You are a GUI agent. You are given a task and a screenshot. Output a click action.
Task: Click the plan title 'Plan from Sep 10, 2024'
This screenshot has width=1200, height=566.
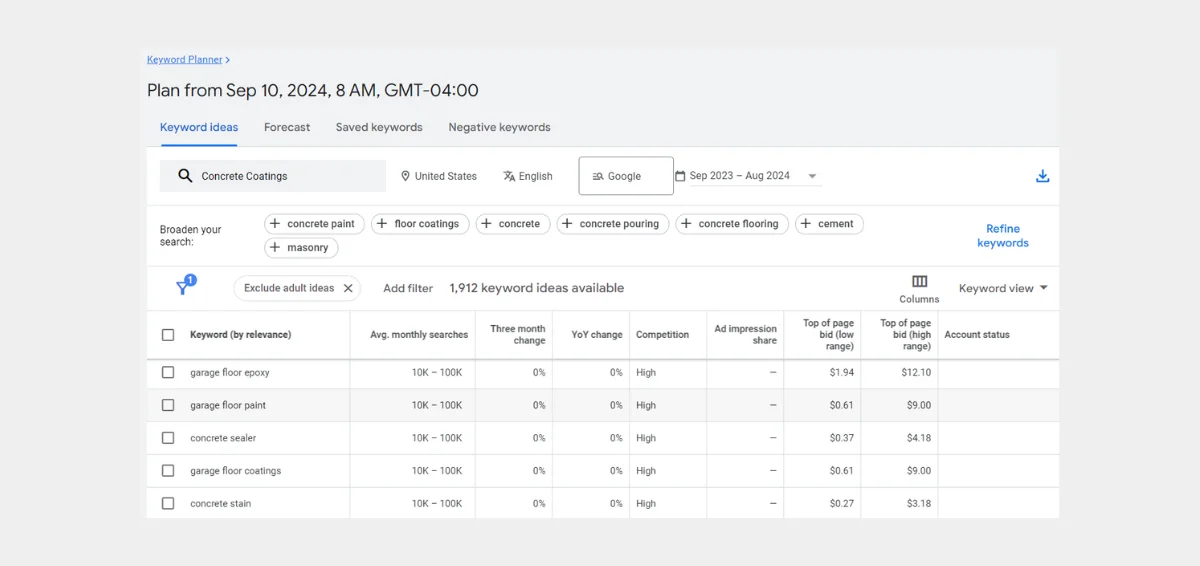(x=313, y=90)
